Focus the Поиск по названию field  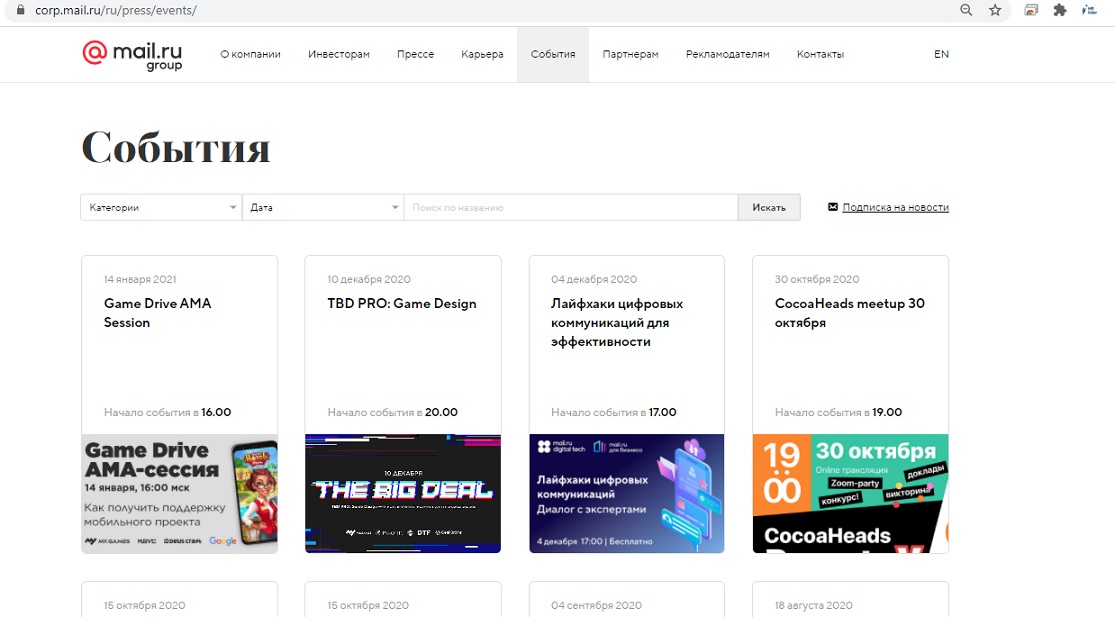571,208
